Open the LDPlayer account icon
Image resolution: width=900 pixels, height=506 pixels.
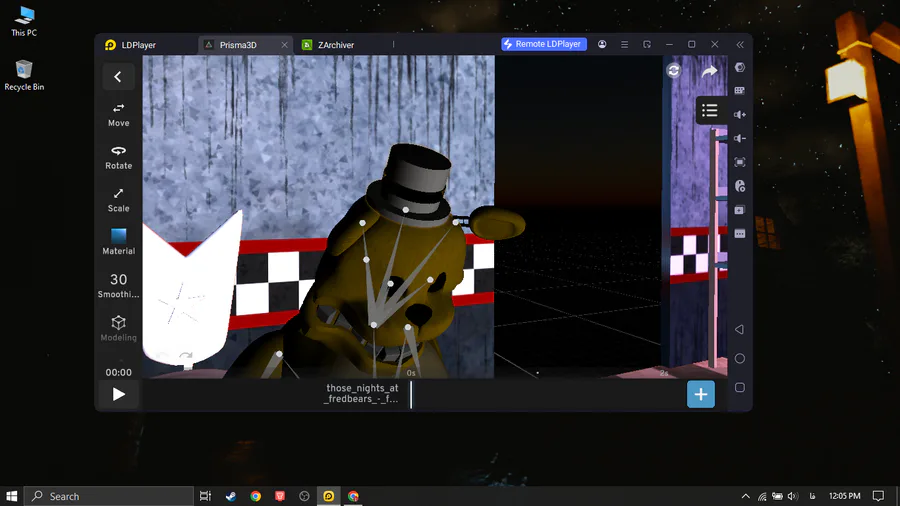pos(602,44)
